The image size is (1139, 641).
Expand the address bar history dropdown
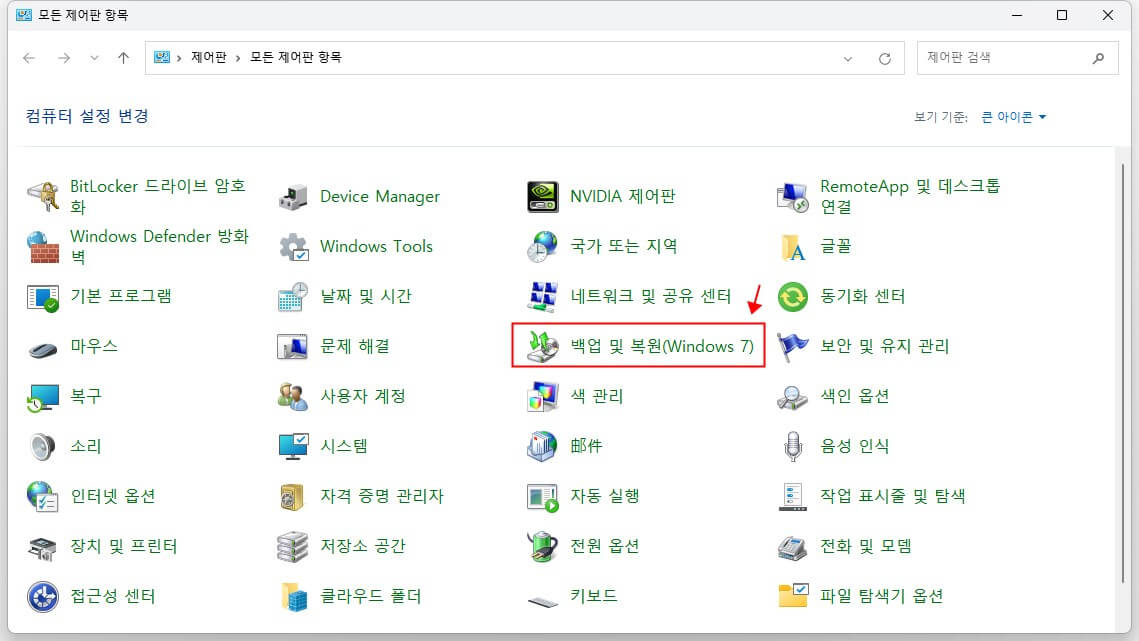click(849, 57)
